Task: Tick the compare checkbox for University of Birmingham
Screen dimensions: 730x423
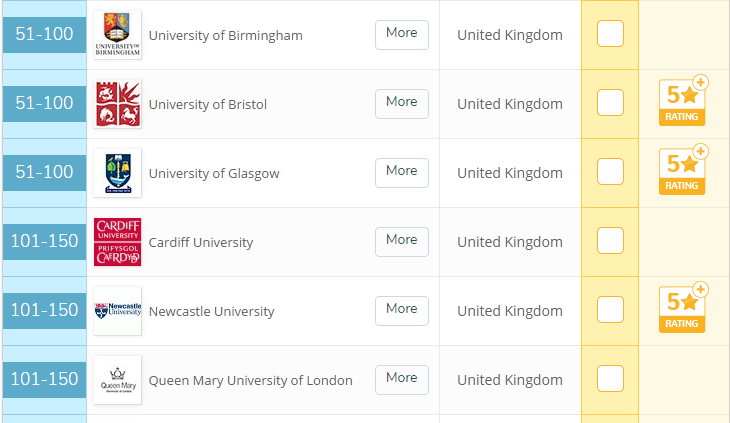Action: pos(610,34)
